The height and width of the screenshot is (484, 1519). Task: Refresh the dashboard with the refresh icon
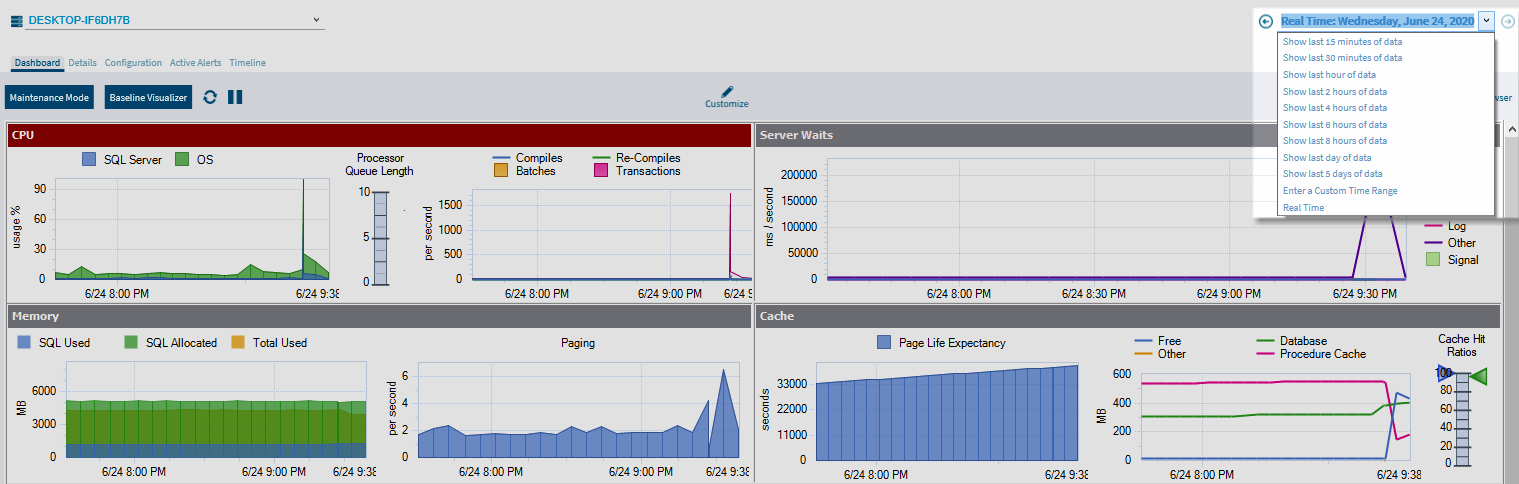click(210, 97)
